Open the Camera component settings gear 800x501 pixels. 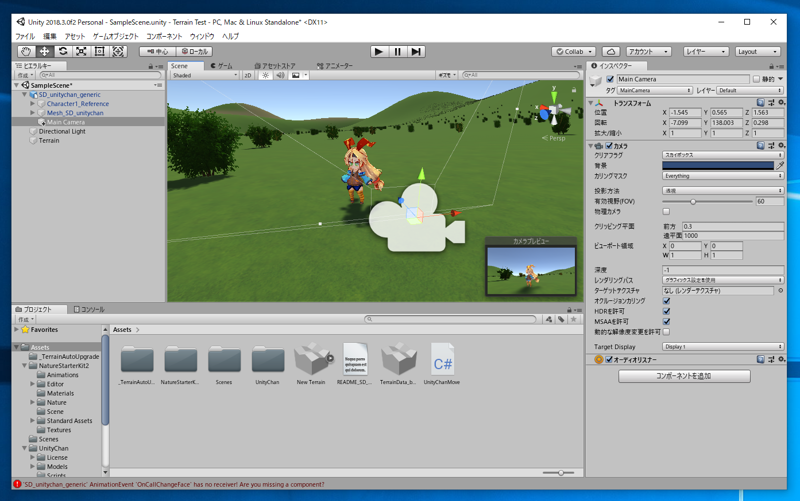[781, 145]
